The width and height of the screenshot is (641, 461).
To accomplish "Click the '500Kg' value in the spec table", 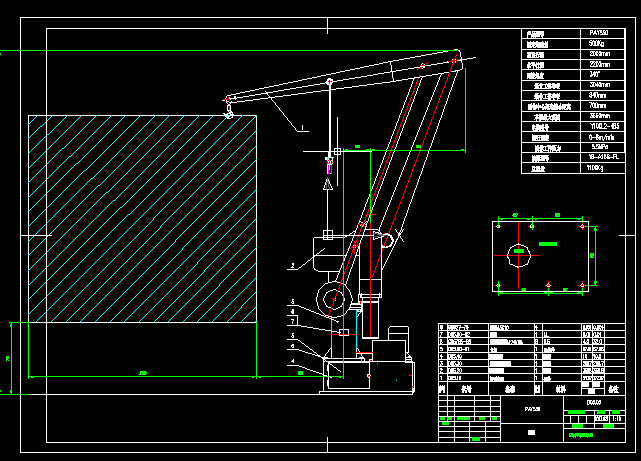I will 596,43.
